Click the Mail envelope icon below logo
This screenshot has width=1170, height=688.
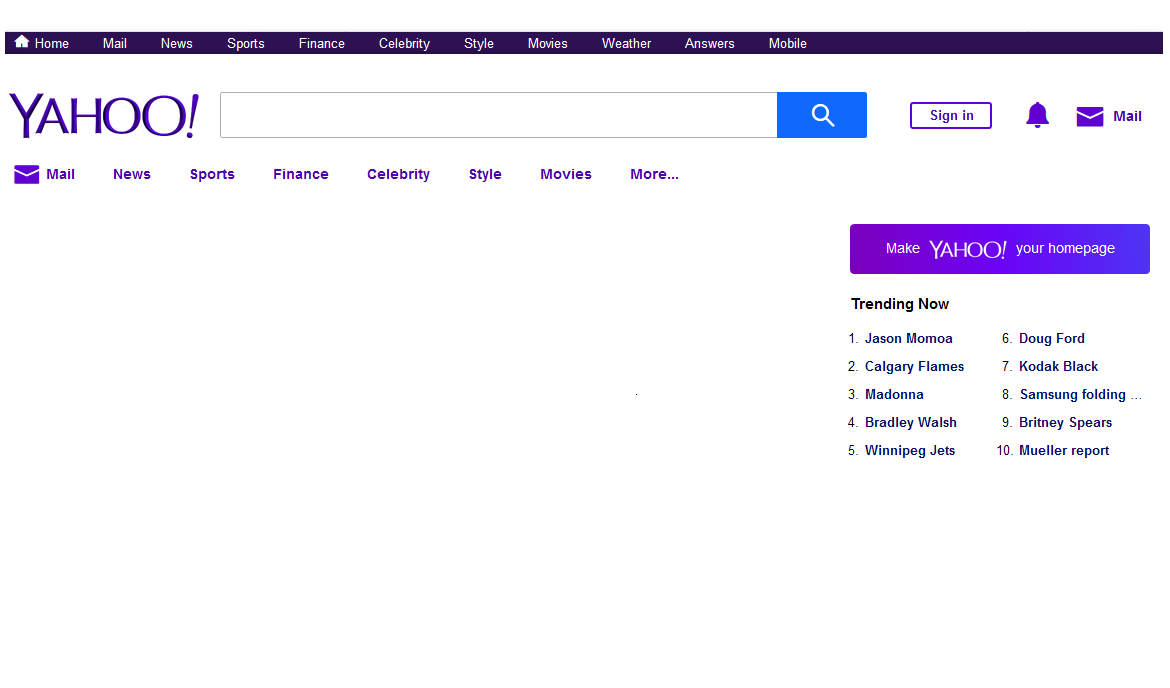(26, 174)
